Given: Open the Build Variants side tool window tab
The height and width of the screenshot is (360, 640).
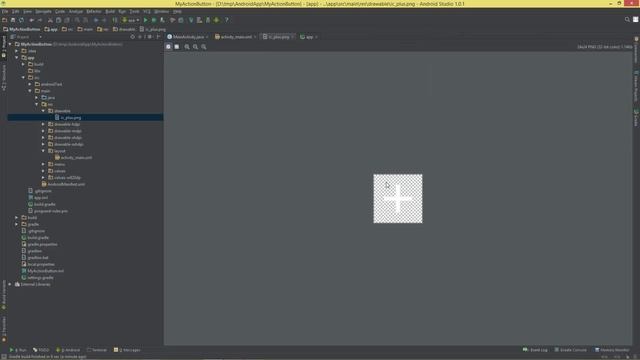Looking at the screenshot, I should coord(4,295).
